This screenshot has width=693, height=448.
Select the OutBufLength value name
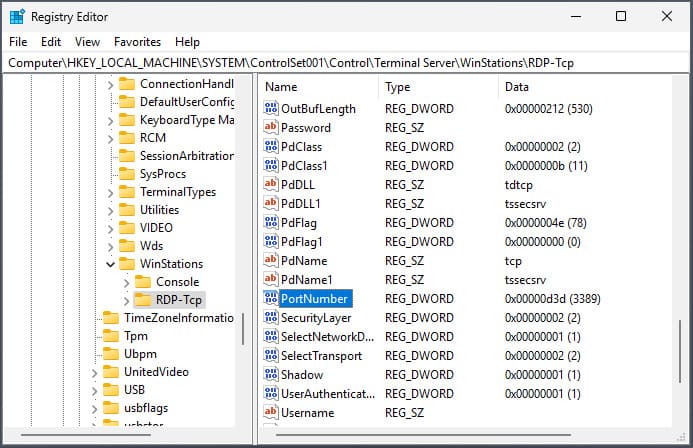point(318,109)
